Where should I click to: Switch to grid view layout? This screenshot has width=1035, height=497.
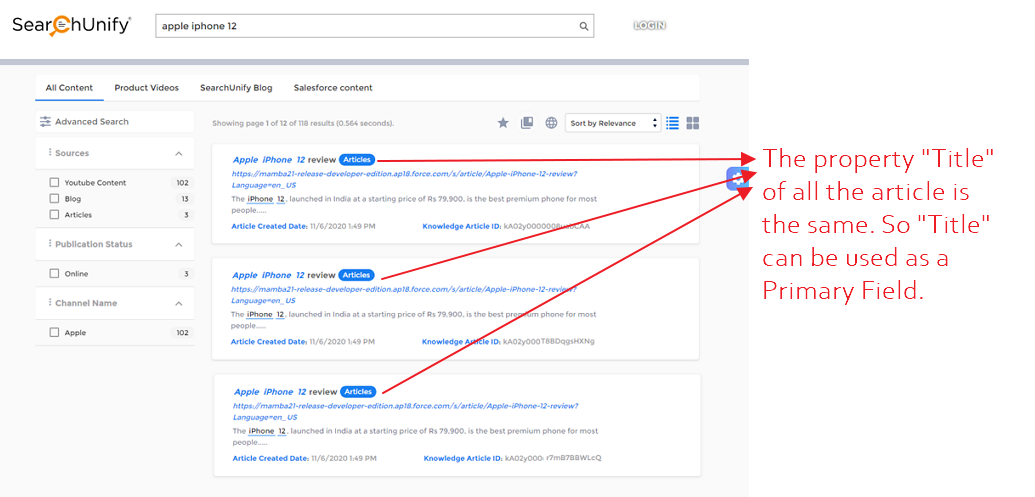[x=693, y=123]
